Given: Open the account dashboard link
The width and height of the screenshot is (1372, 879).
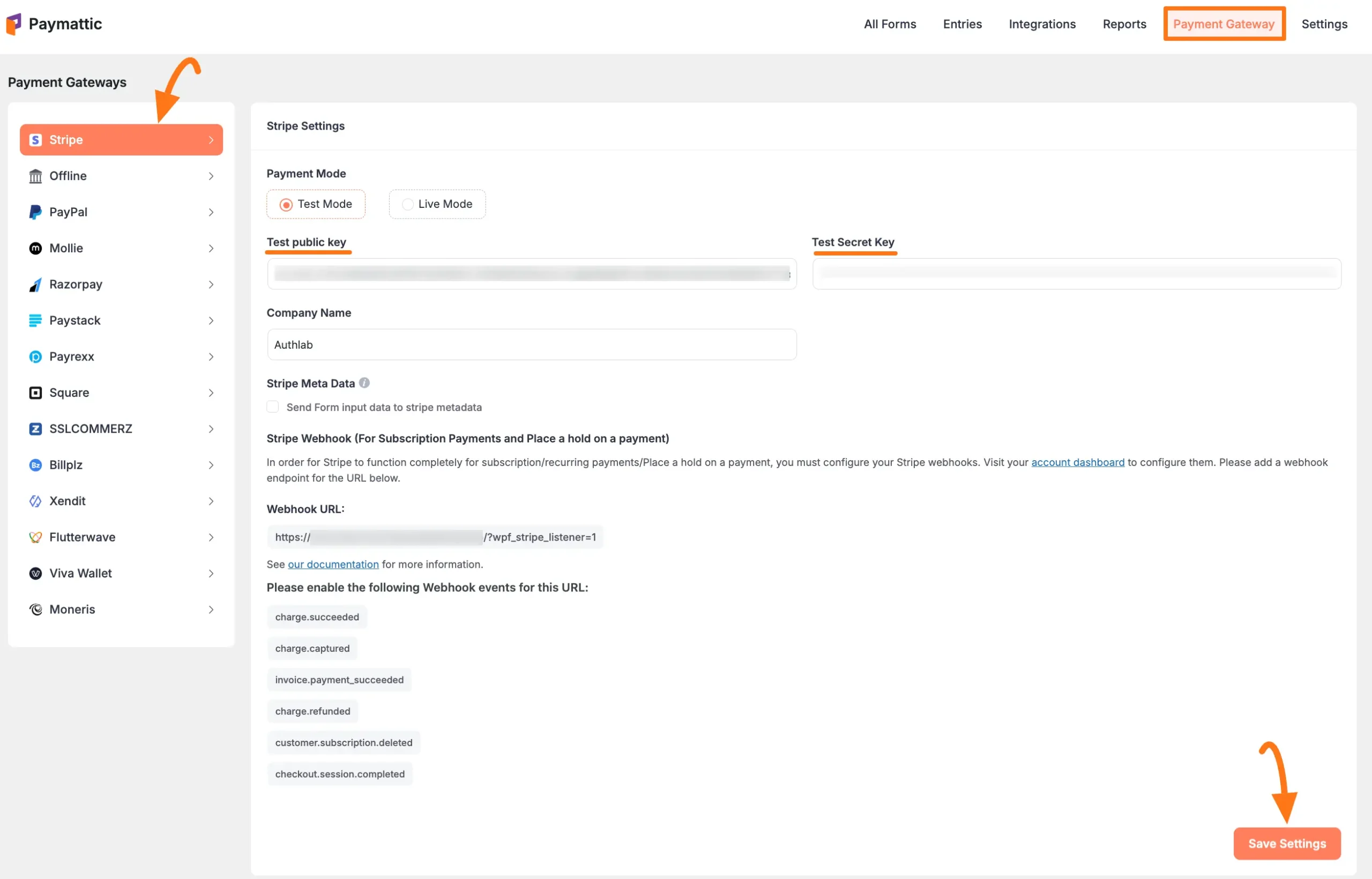Looking at the screenshot, I should (1077, 462).
